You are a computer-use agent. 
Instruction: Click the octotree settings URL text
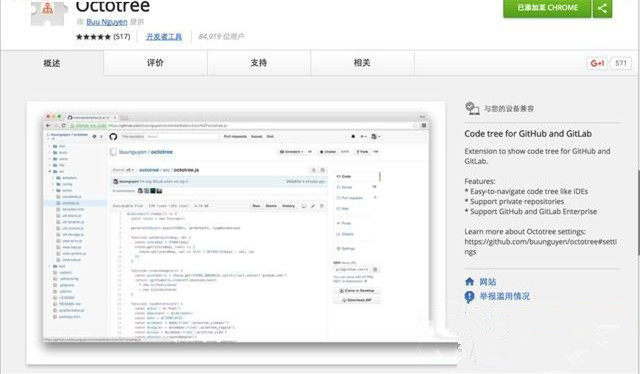coord(540,247)
